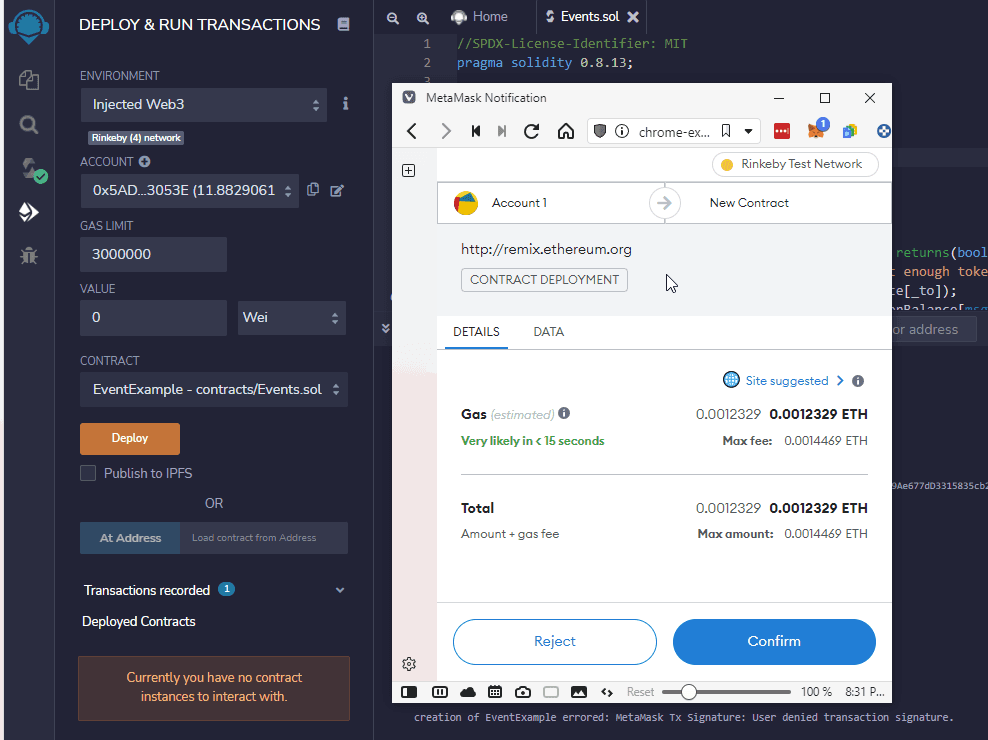Click the camera capture icon in status bar
Screen dimensions: 988x740
tap(523, 692)
